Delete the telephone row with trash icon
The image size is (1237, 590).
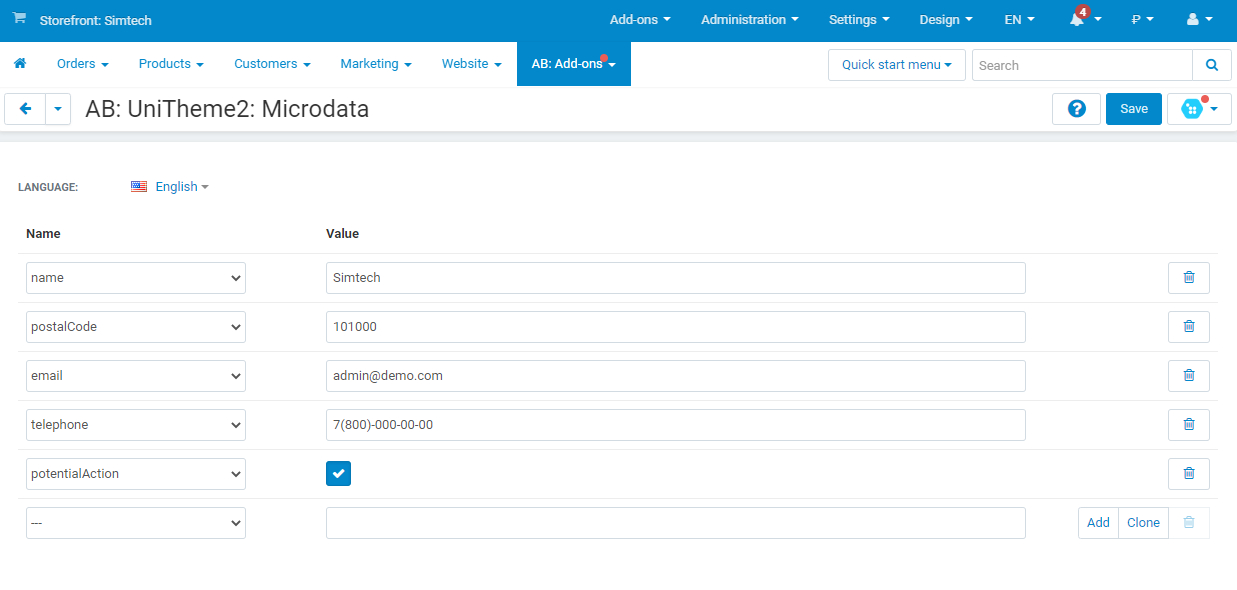(x=1188, y=425)
